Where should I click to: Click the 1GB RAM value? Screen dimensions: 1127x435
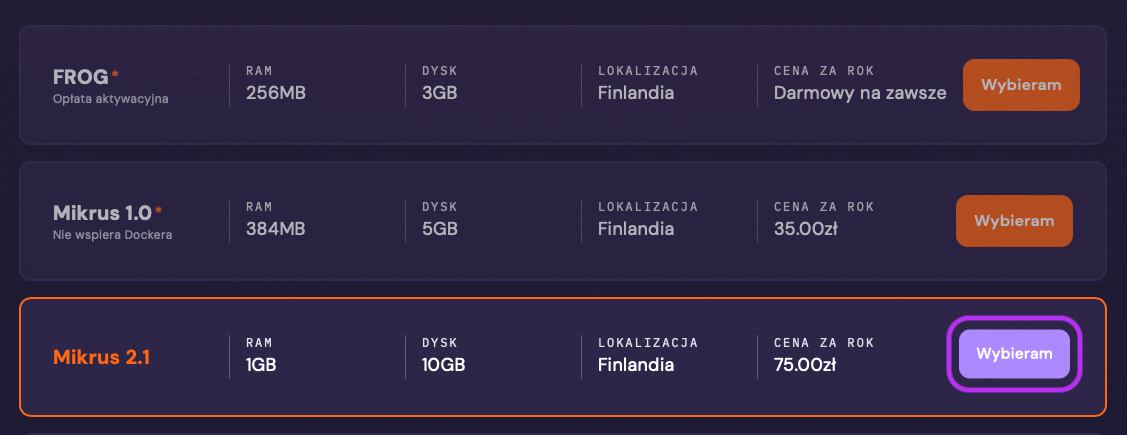[x=261, y=365]
